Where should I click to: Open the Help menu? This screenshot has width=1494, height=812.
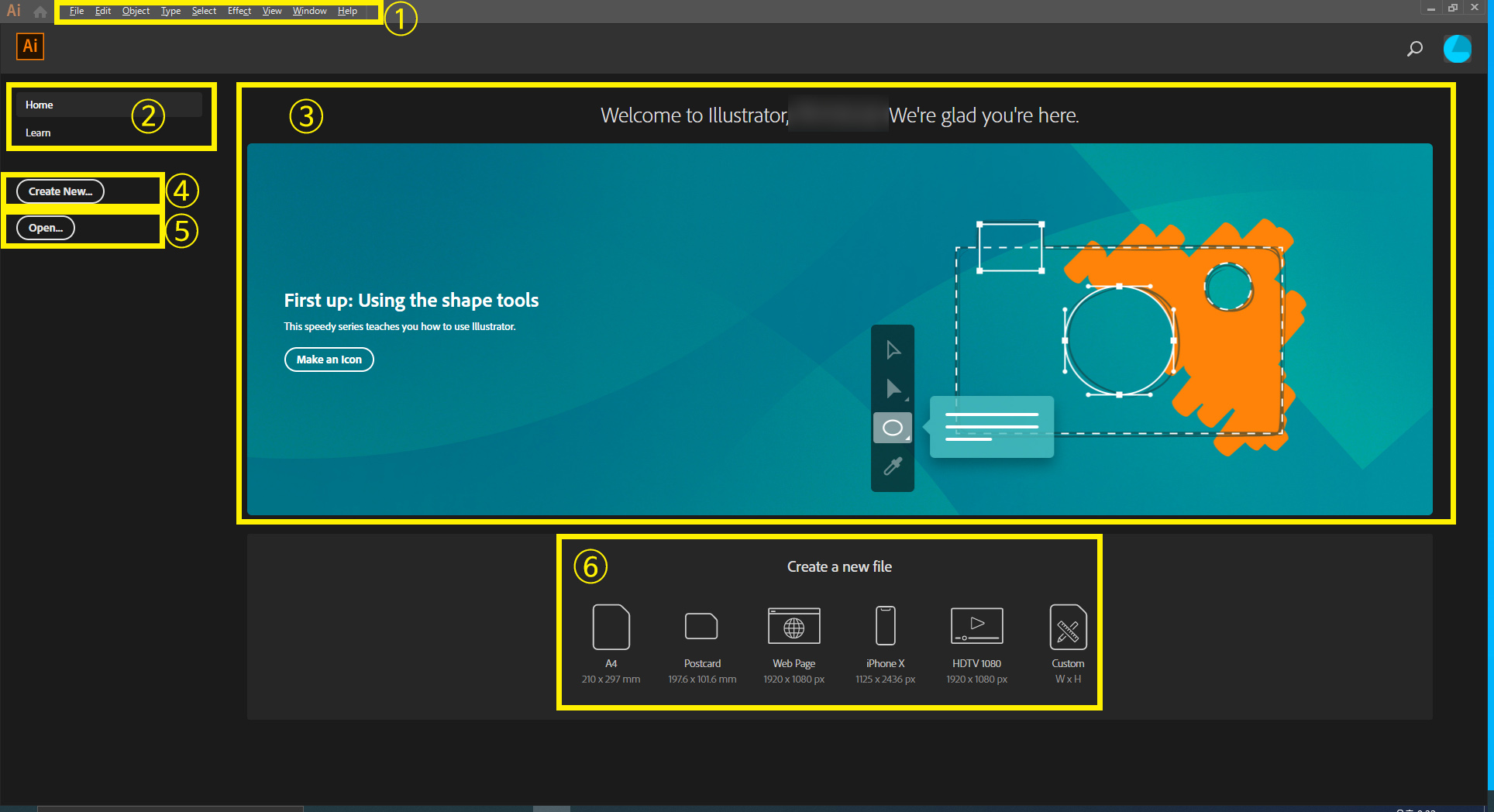click(x=347, y=11)
